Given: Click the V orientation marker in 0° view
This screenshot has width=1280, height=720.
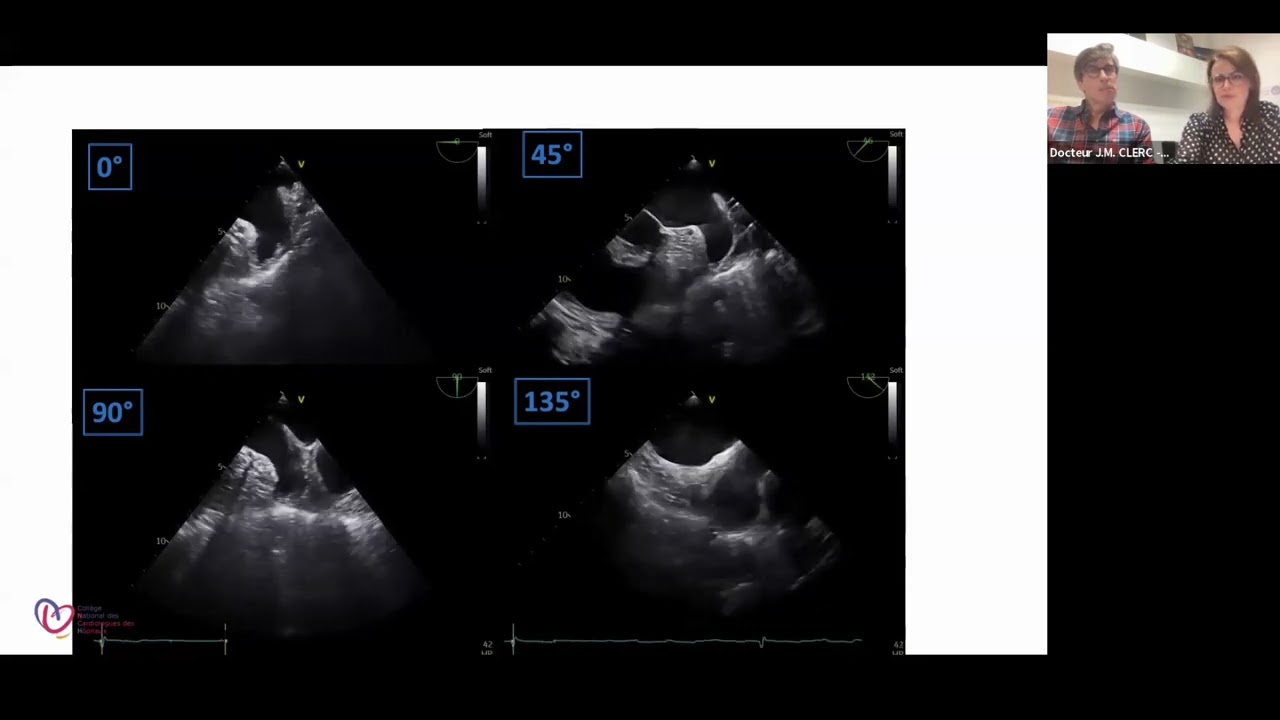Looking at the screenshot, I should (x=301, y=164).
